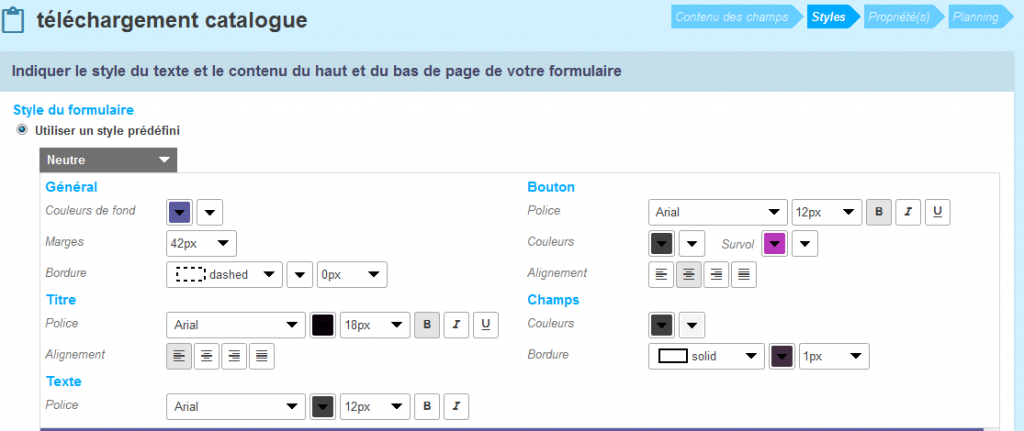
Task: Open the second Survol color picker
Action: [805, 244]
